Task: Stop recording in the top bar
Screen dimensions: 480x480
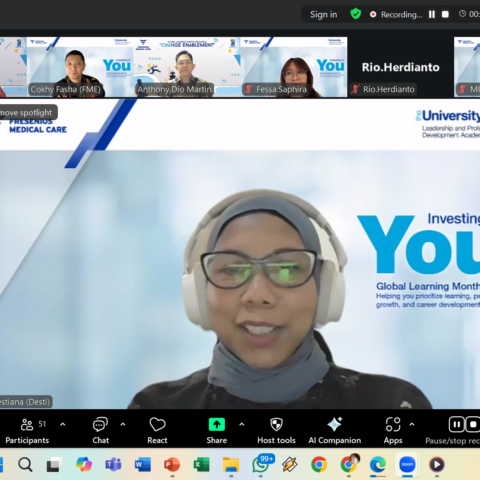Action: click(x=445, y=14)
